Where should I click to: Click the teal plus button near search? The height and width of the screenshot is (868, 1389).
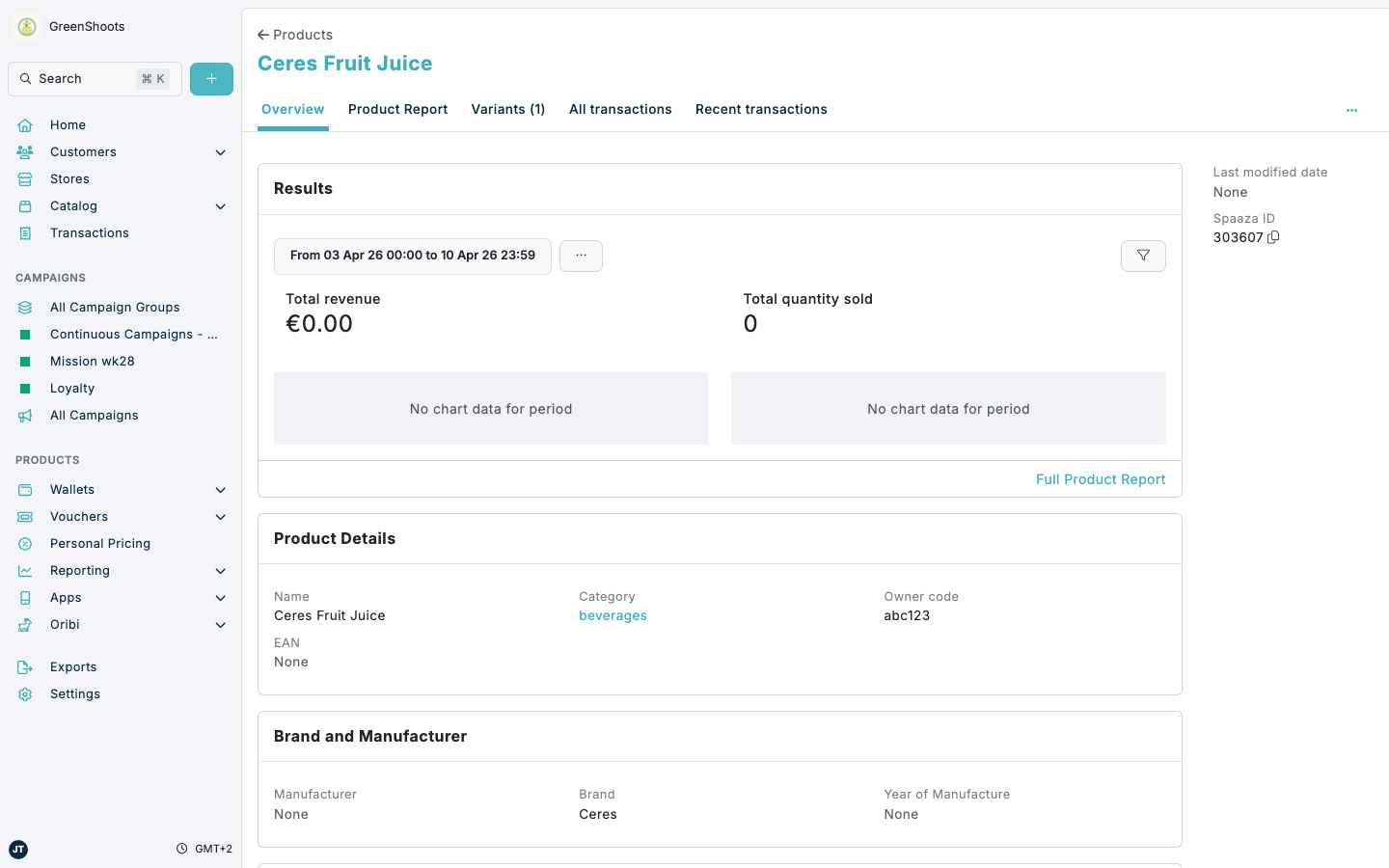(x=211, y=78)
